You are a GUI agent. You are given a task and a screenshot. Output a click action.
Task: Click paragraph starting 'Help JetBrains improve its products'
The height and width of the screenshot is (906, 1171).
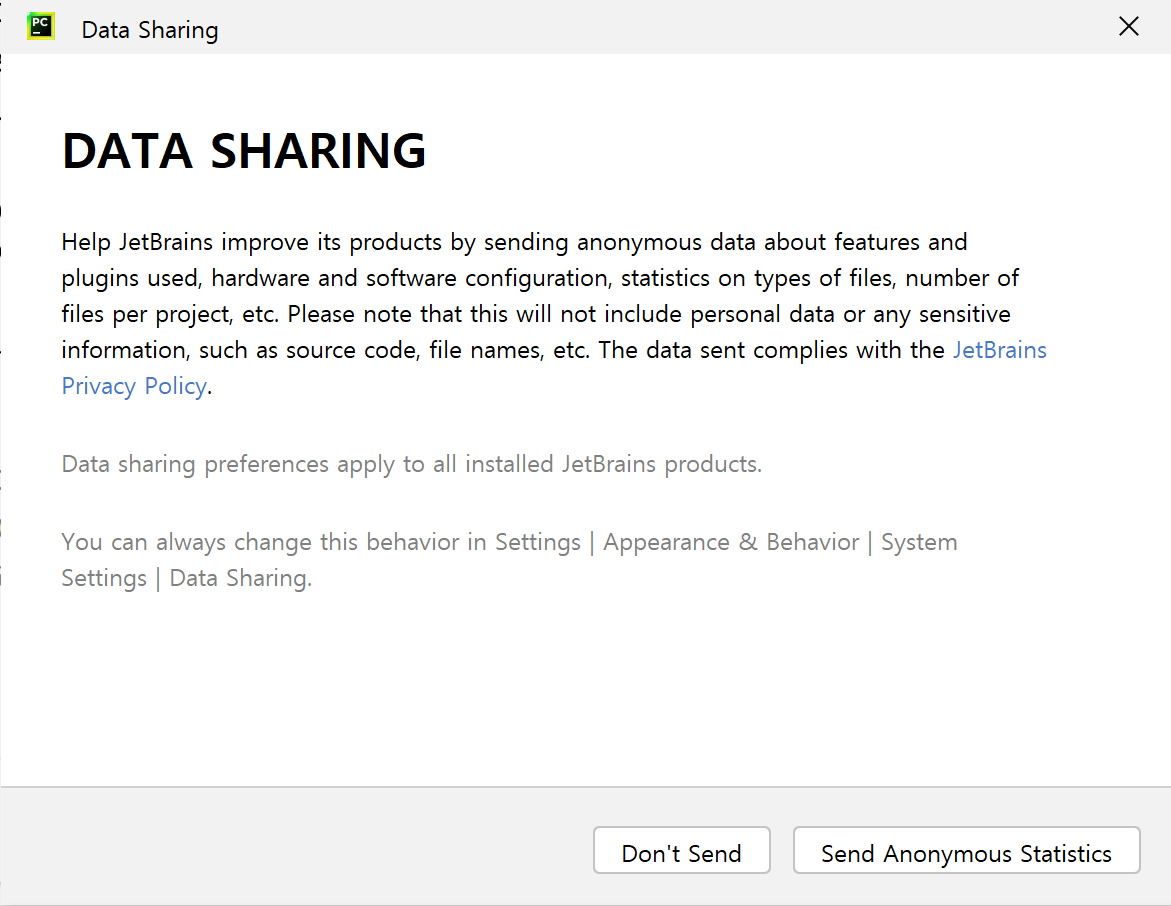click(x=554, y=314)
